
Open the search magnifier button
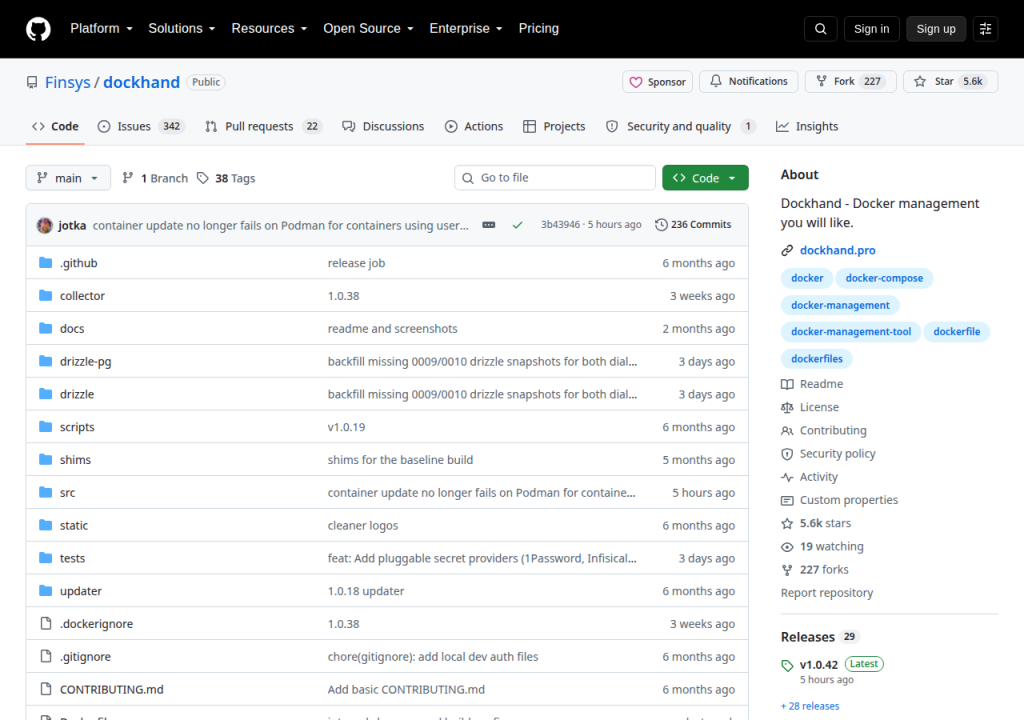pyautogui.click(x=820, y=29)
